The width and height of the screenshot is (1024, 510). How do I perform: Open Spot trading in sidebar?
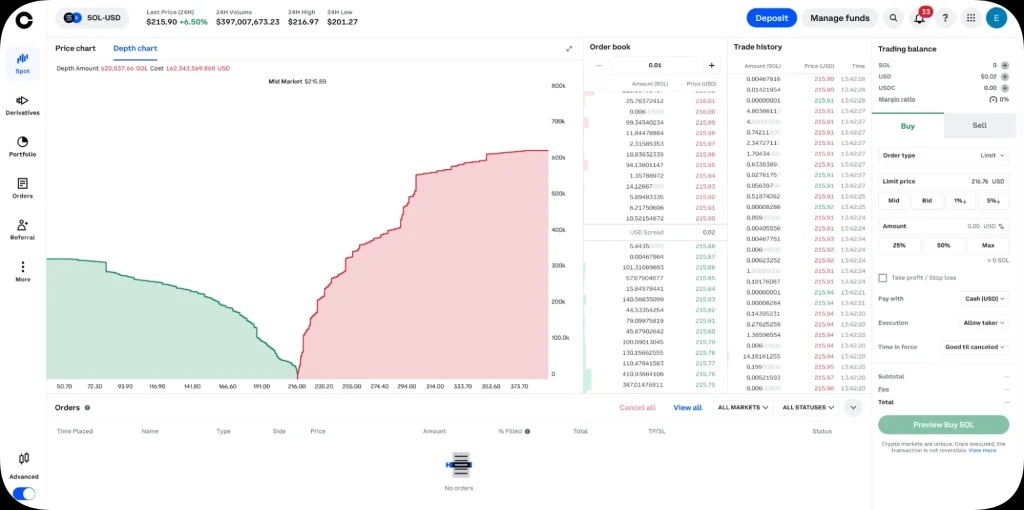coord(22,63)
